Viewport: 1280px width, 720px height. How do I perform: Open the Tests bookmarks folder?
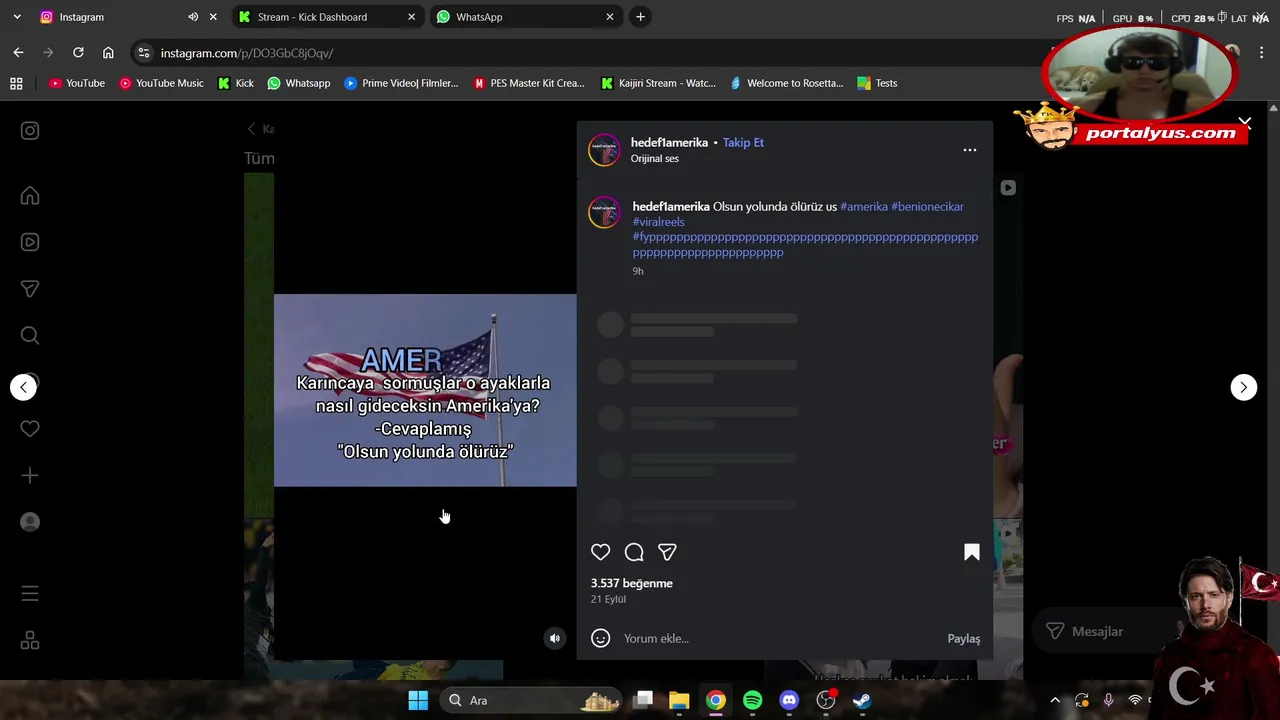[876, 83]
